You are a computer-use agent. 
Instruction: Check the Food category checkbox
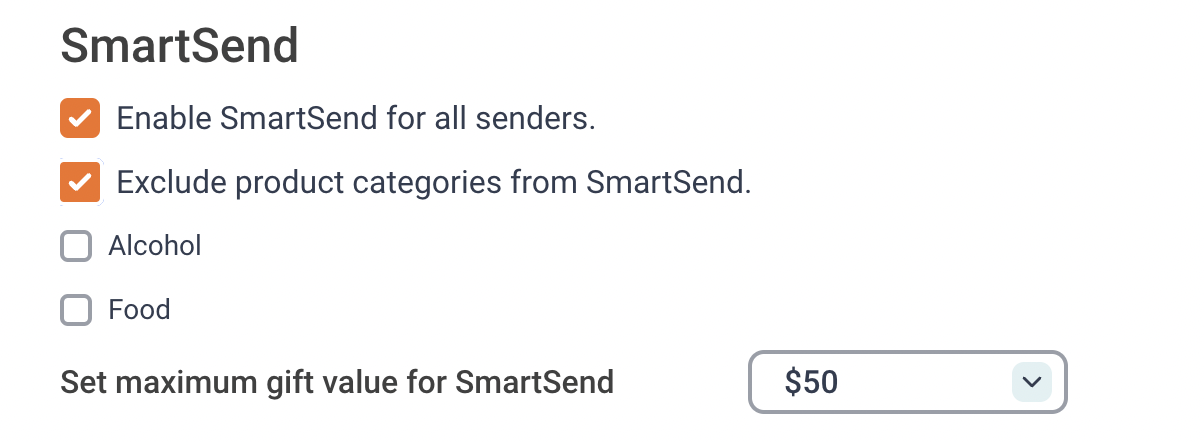pos(76,310)
